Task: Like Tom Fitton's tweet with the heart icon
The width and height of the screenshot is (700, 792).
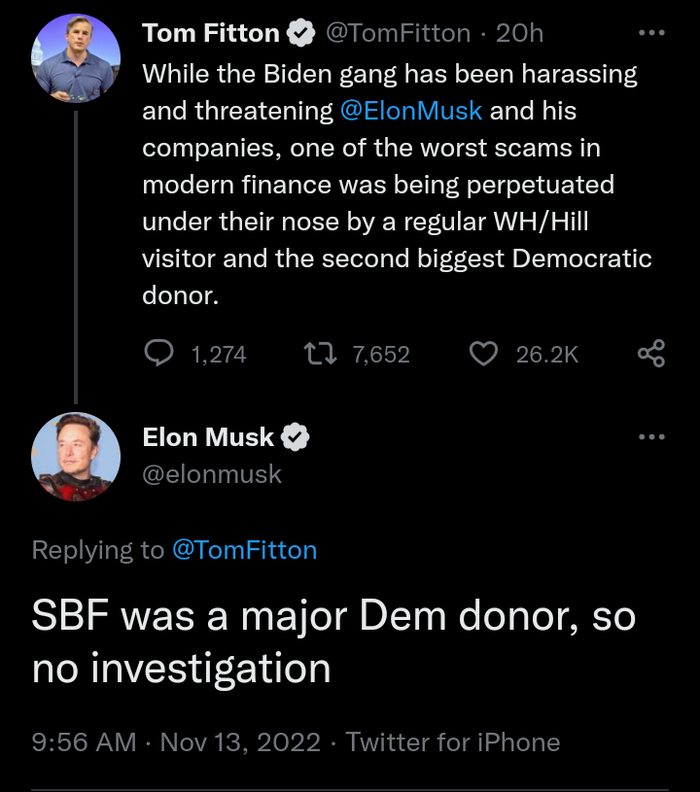Action: [x=484, y=353]
